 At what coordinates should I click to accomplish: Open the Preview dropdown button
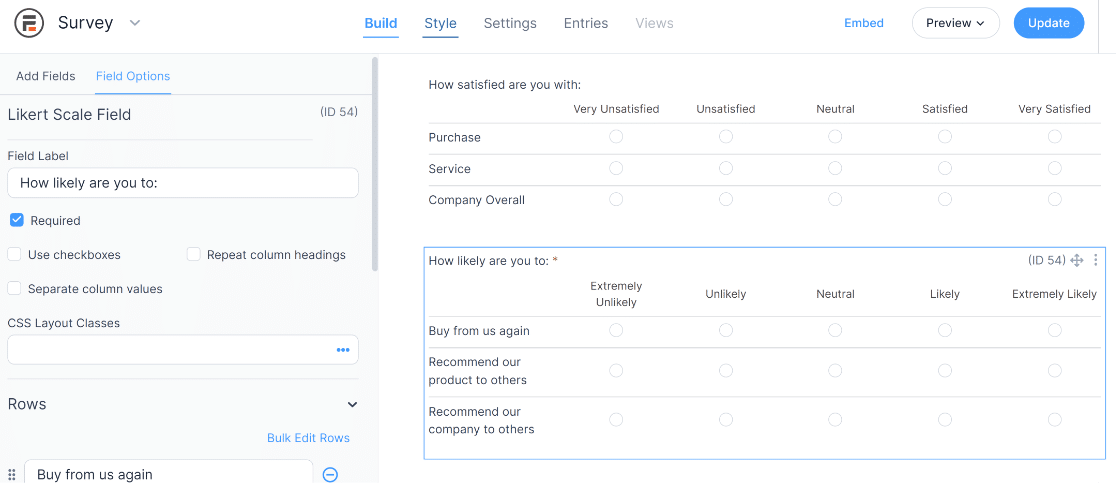coord(955,23)
